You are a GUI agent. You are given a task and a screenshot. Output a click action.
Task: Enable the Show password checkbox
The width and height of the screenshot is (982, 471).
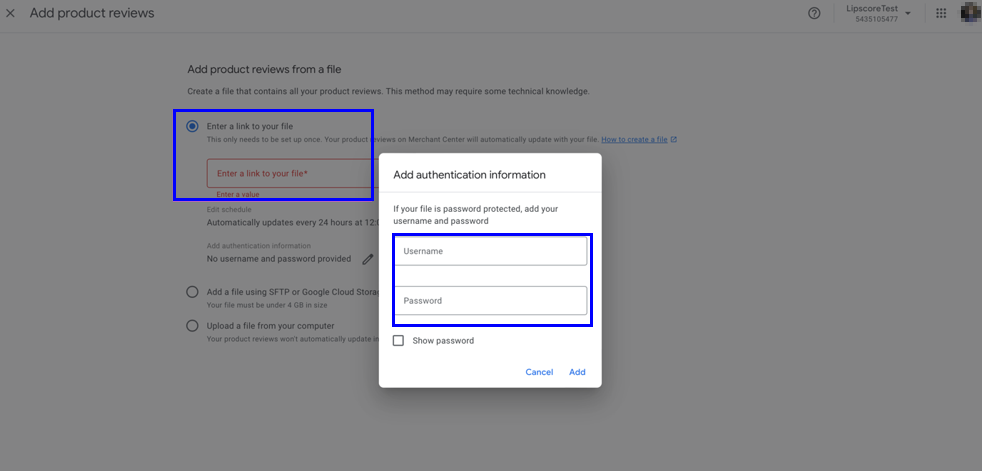point(398,341)
